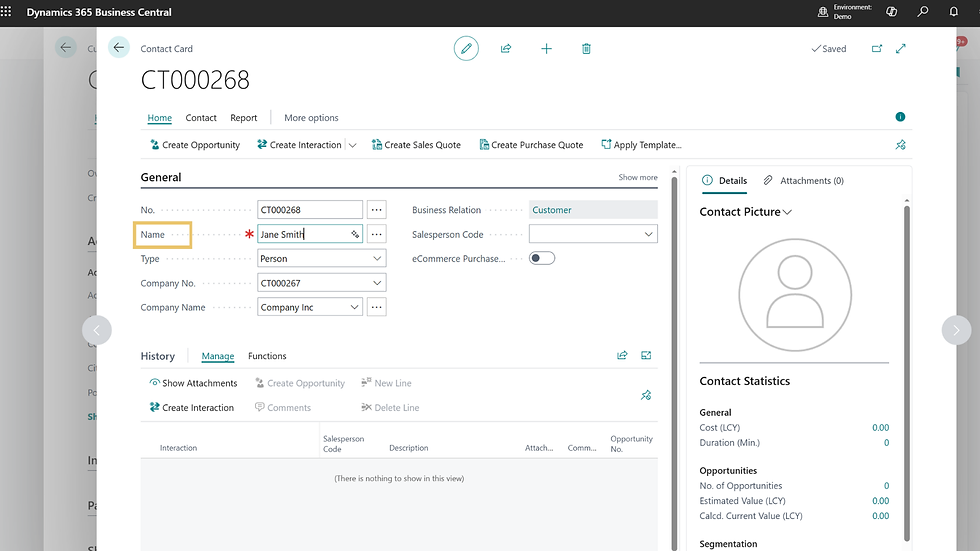The height and width of the screenshot is (551, 980).
Task: Open the Company Name dropdown
Action: coord(354,307)
